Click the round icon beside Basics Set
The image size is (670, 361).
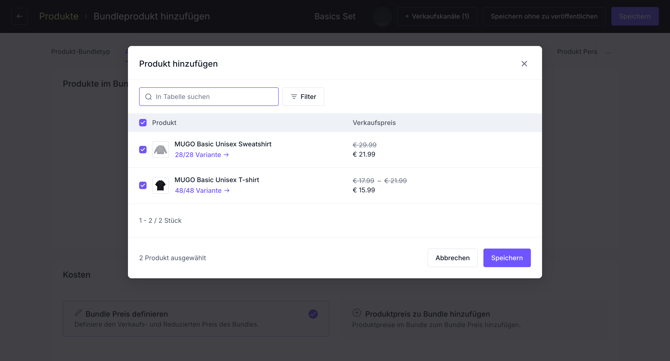(x=382, y=17)
